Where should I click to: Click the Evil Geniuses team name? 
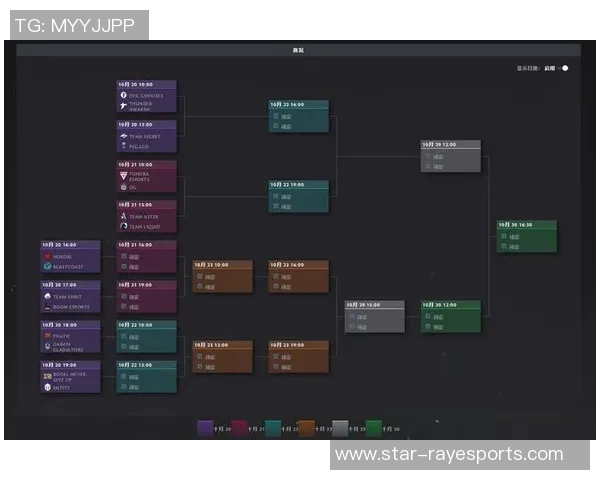tap(146, 96)
